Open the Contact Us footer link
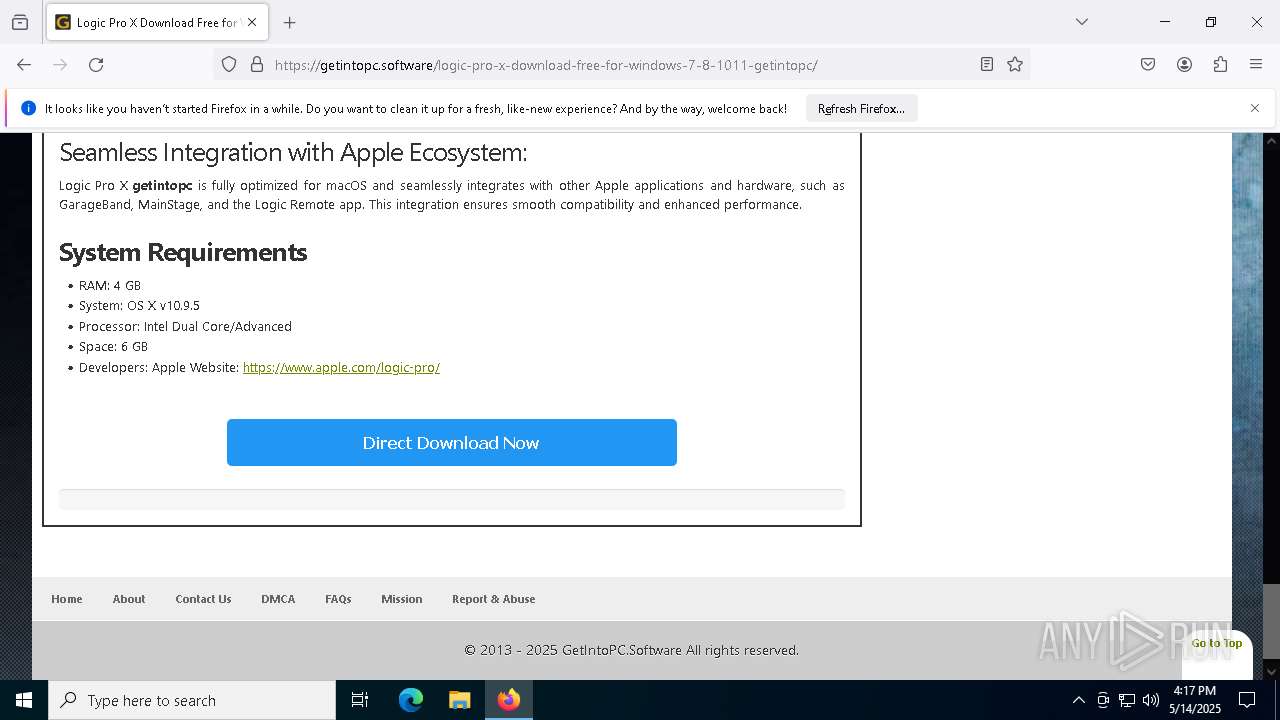This screenshot has height=720, width=1280. (x=203, y=599)
